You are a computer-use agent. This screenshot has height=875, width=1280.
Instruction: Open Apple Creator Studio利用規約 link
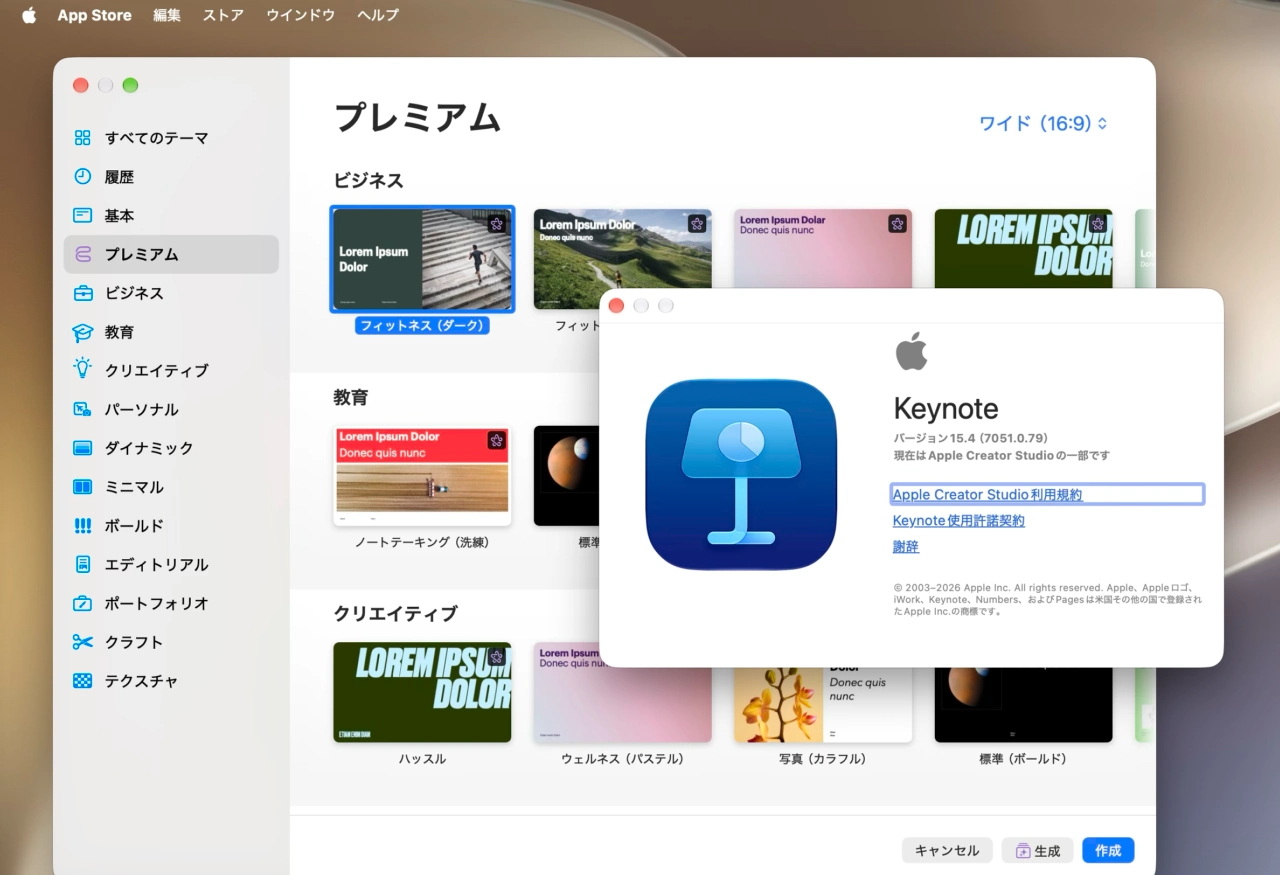tap(987, 494)
